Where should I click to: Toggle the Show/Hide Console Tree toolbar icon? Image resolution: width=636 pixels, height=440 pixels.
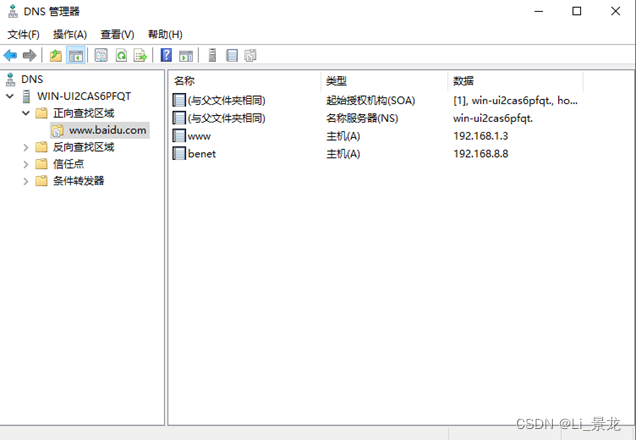pos(76,55)
